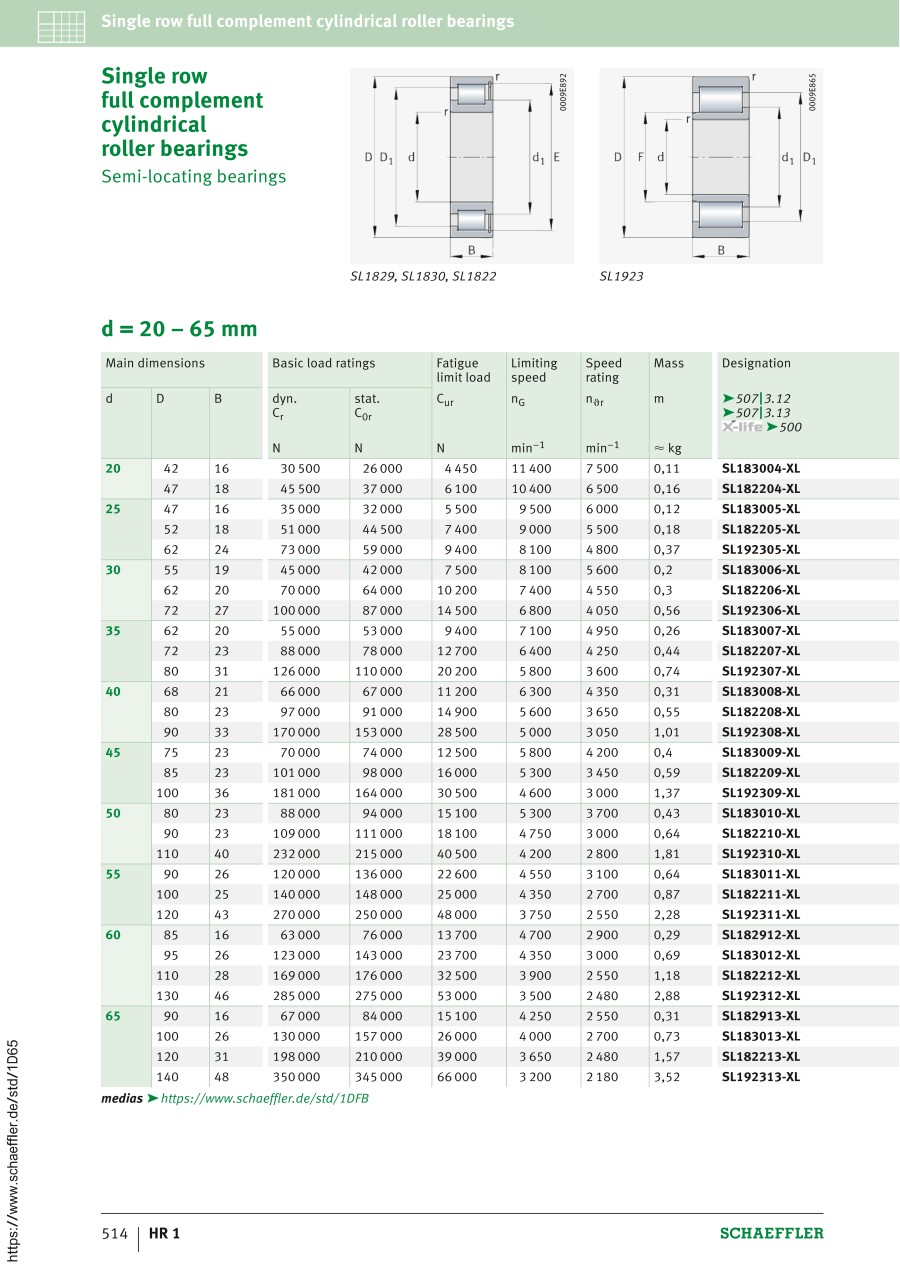
Task: Click the SL1923 bearing drawing
Action: point(713,165)
